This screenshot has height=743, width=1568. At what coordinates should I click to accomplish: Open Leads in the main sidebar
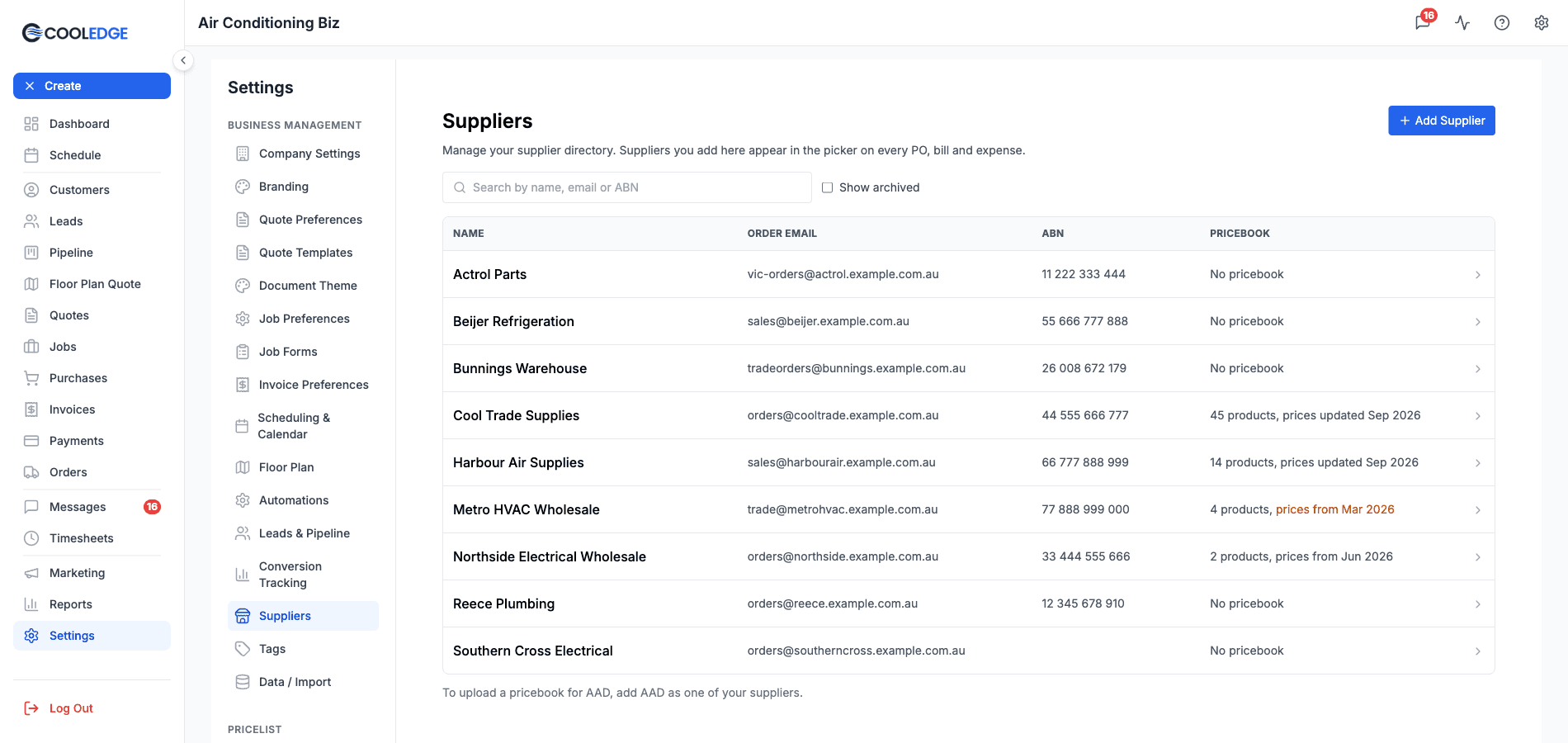point(92,221)
